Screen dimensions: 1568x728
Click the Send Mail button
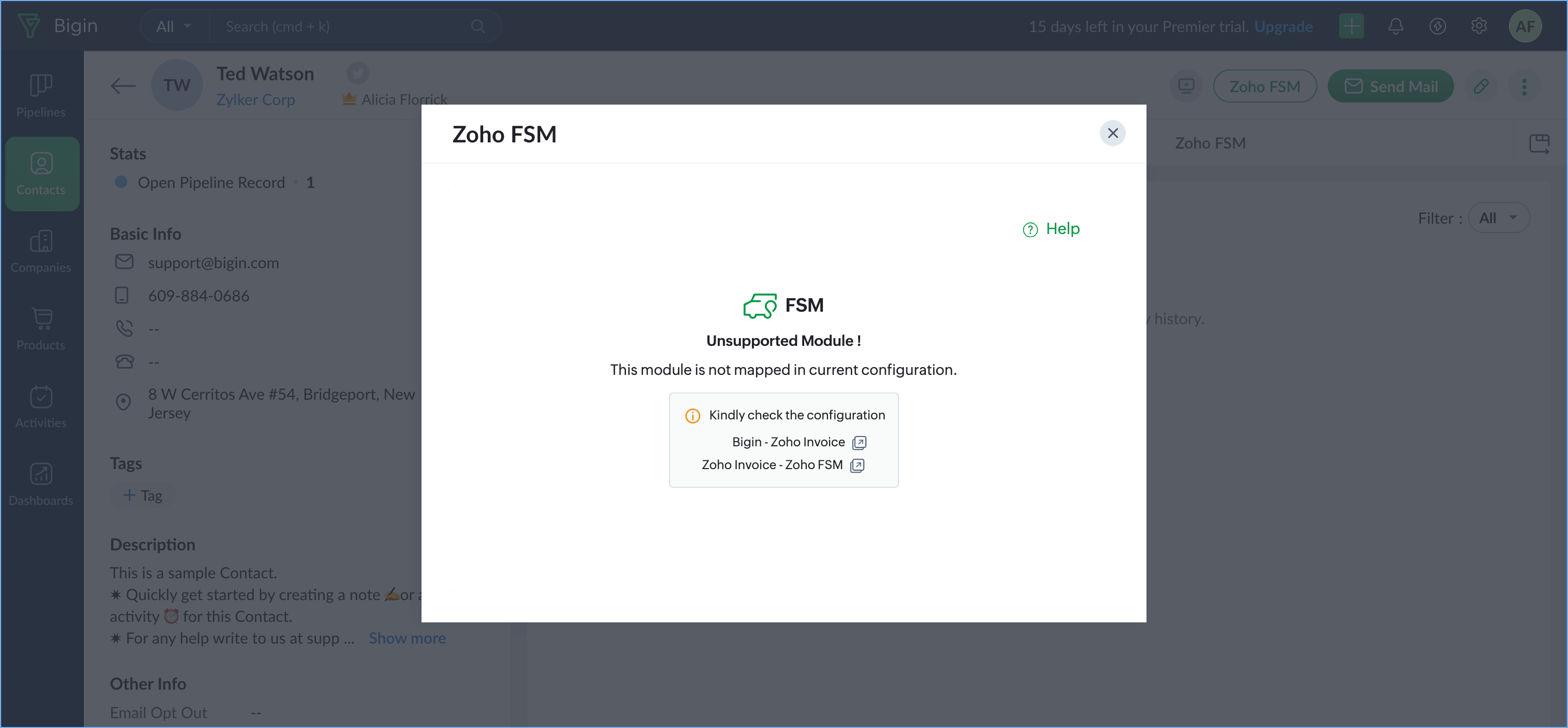[1390, 86]
